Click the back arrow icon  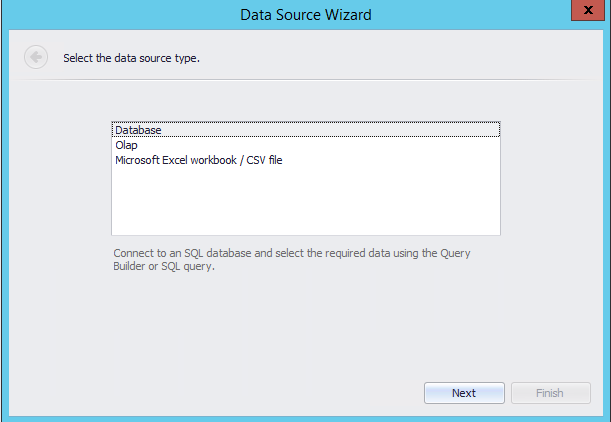36,57
